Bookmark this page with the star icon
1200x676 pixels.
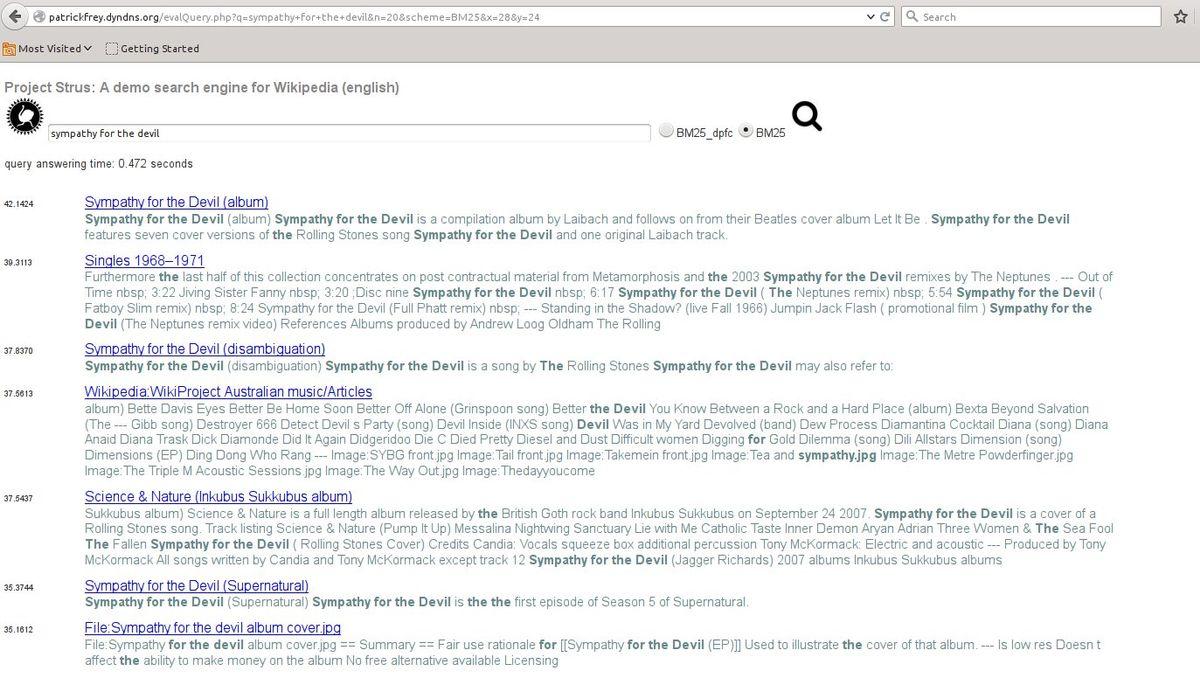[1181, 17]
